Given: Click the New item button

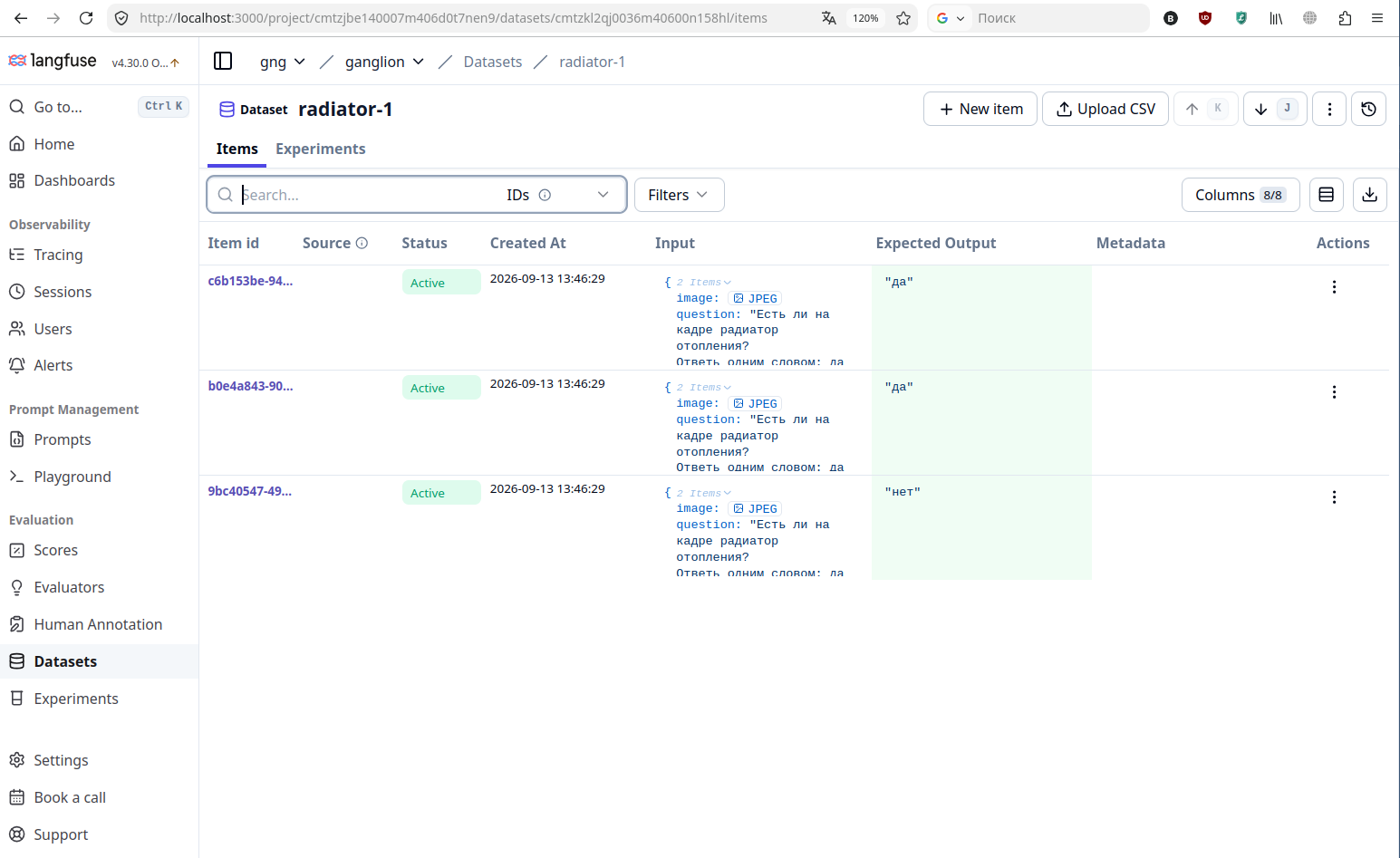Looking at the screenshot, I should 980,109.
